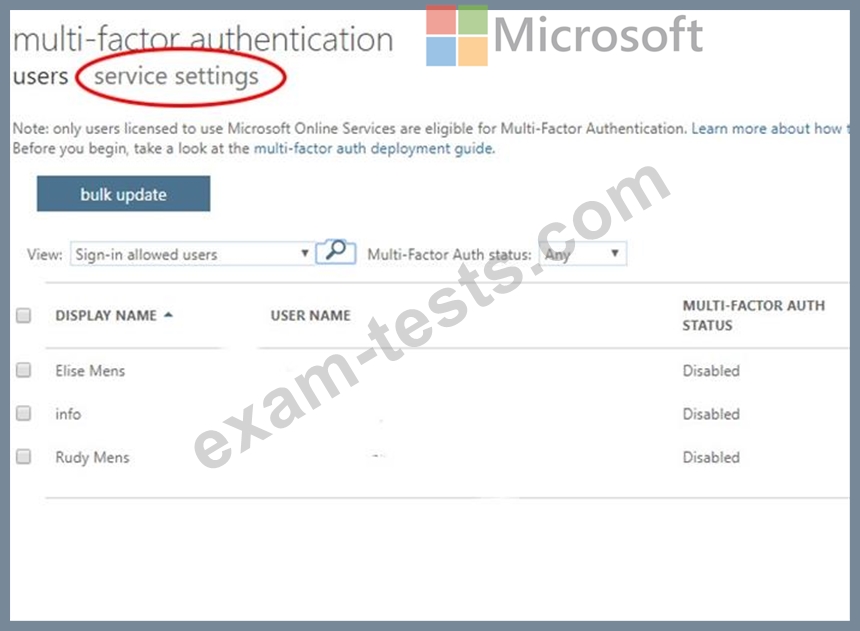The height and width of the screenshot is (631, 860).
Task: Select the info display name
Action: (68, 414)
